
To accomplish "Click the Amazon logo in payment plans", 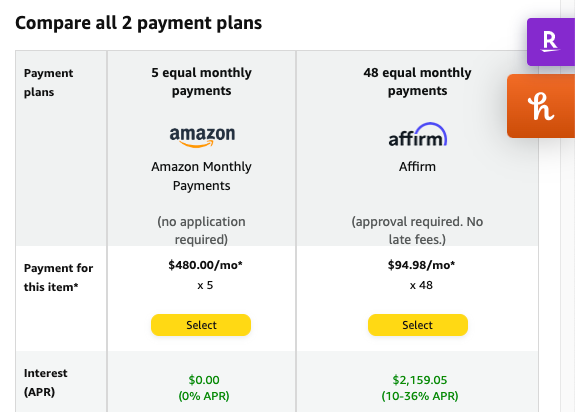I will [202, 137].
